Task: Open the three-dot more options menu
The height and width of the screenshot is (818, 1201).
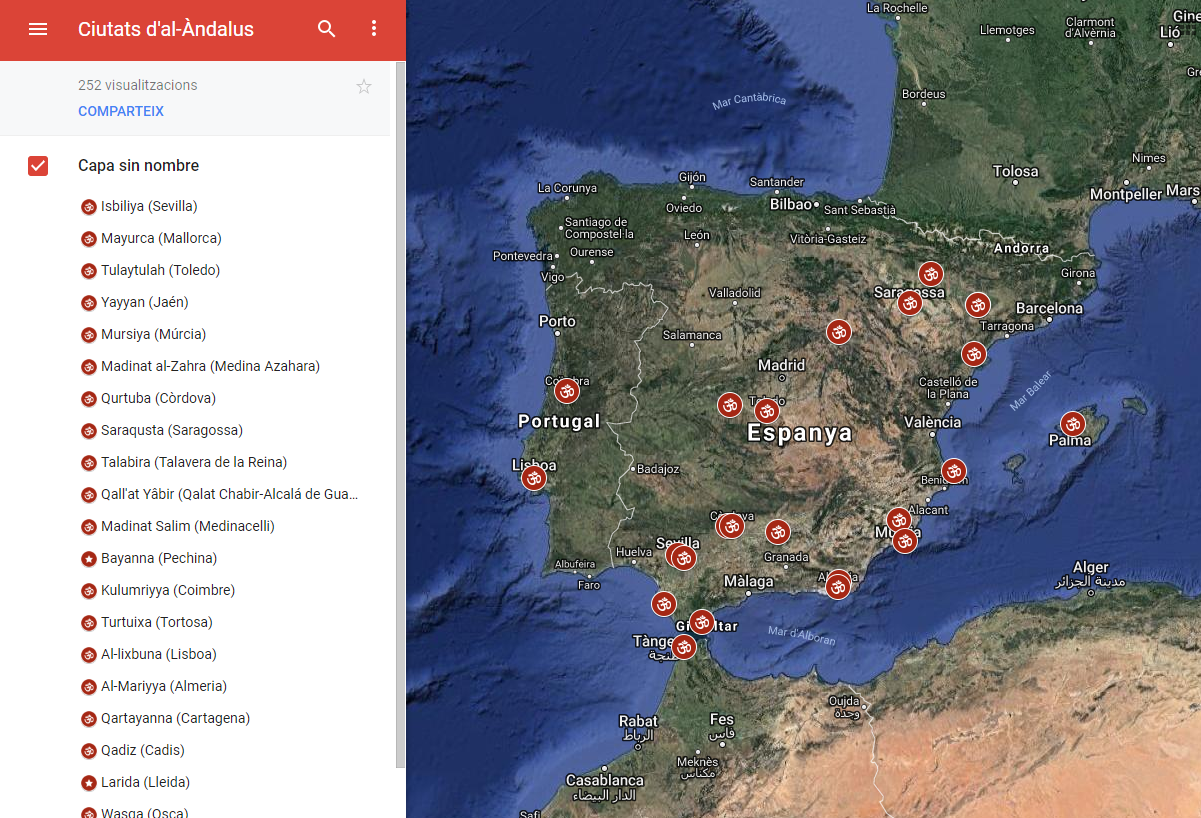Action: 374,29
